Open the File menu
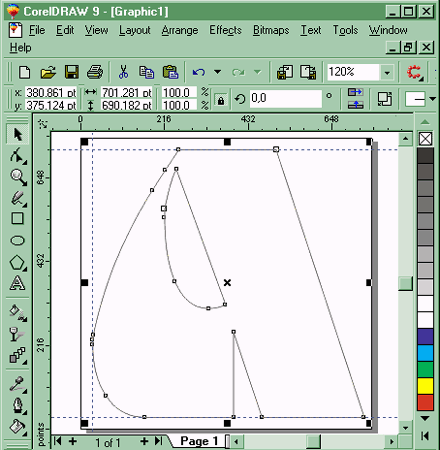Screen dimensions: 440x450 coord(37,30)
